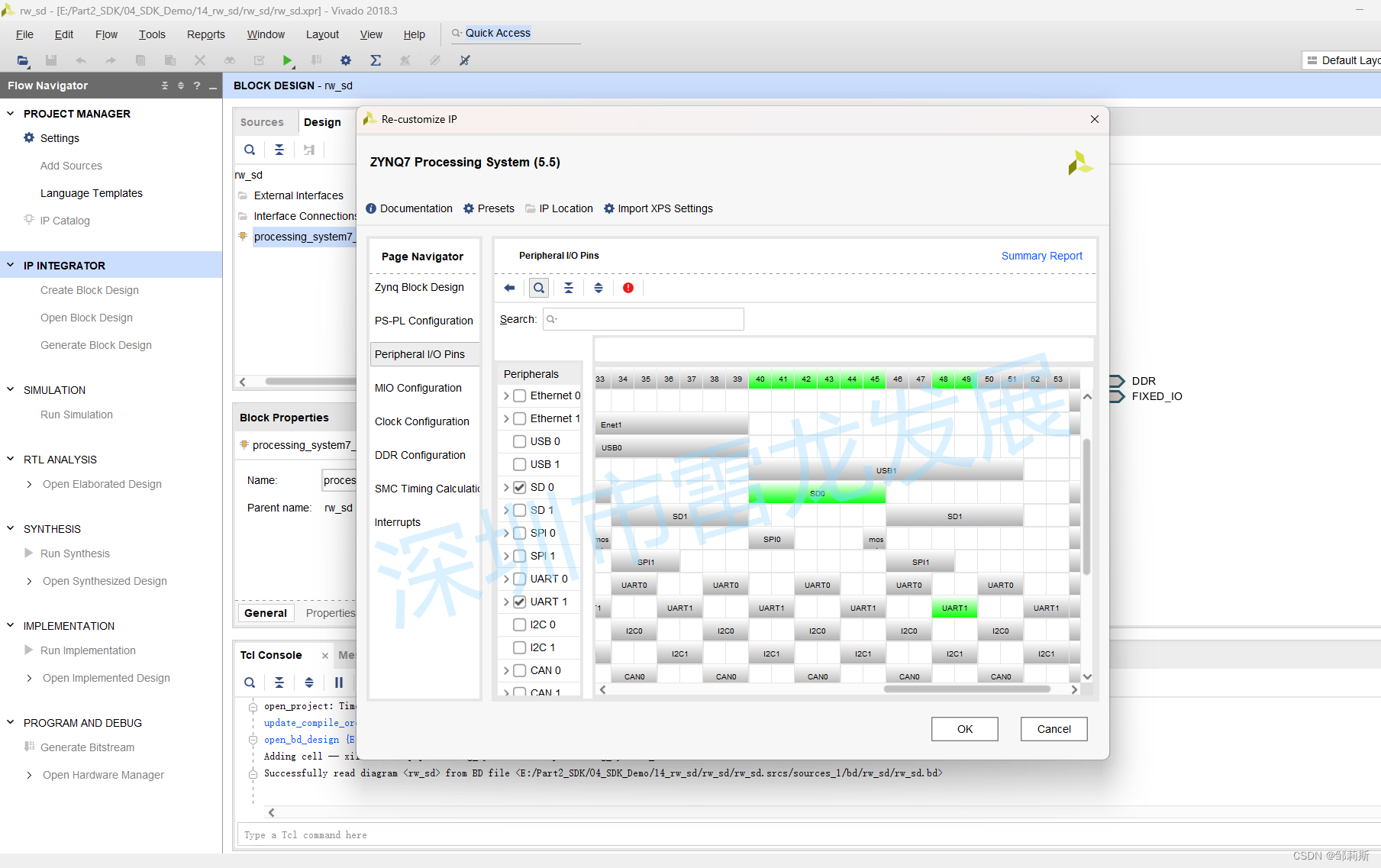The height and width of the screenshot is (868, 1381).
Task: Enable the USB 1 checkbox
Action: coord(520,464)
